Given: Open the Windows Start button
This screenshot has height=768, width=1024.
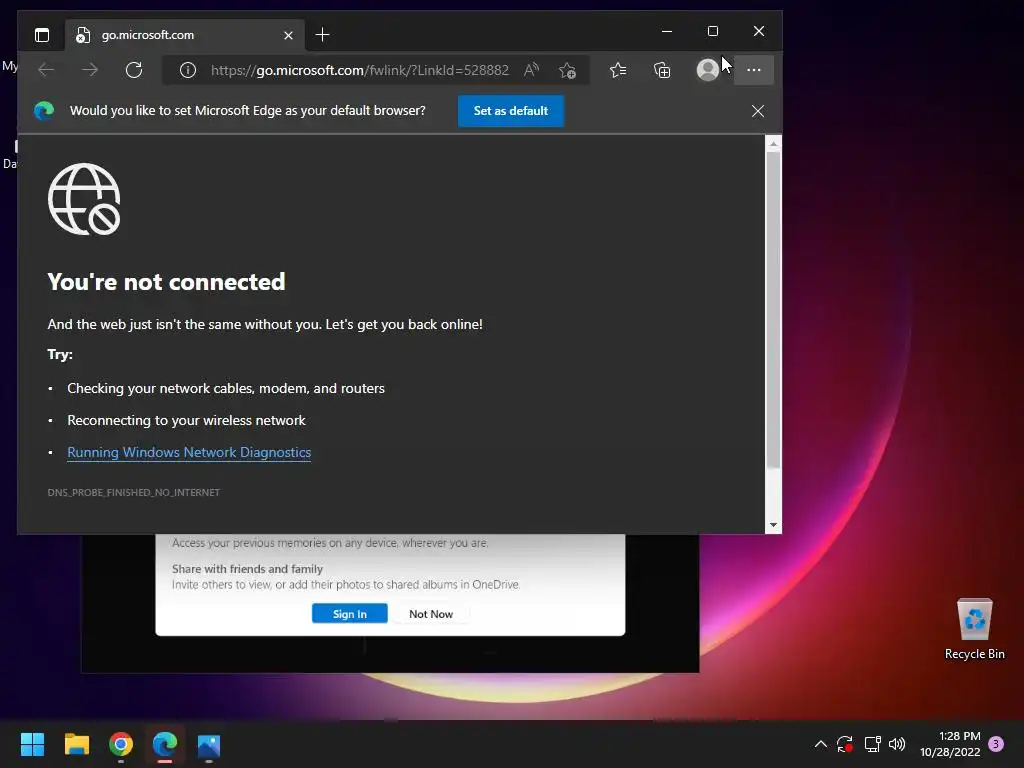Looking at the screenshot, I should pos(32,744).
